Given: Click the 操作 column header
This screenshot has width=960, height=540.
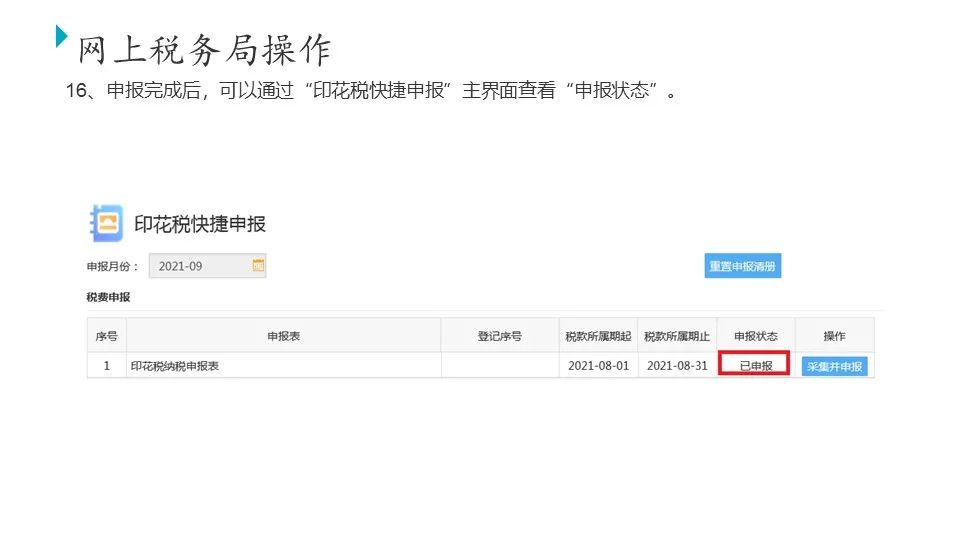Looking at the screenshot, I should click(x=834, y=336).
